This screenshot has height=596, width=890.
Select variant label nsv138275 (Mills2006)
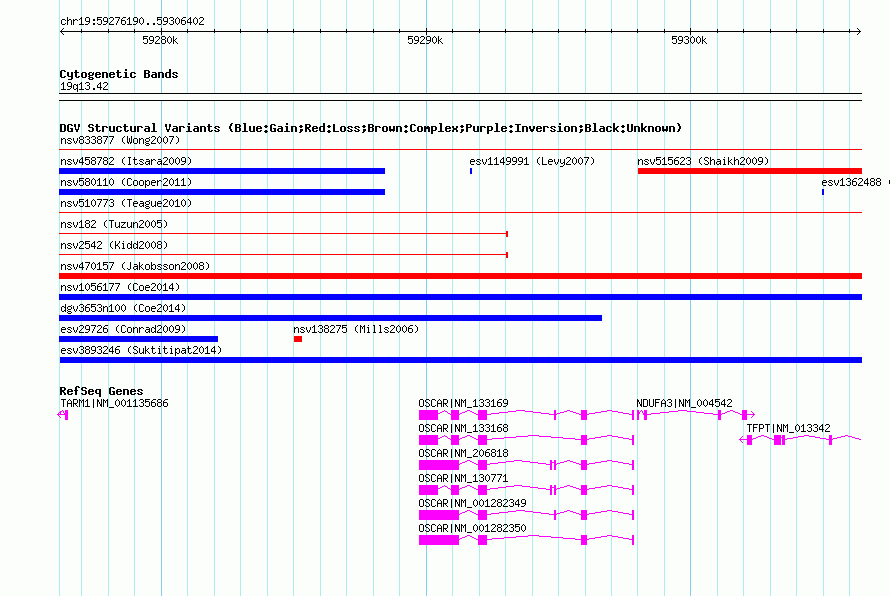[x=356, y=329]
